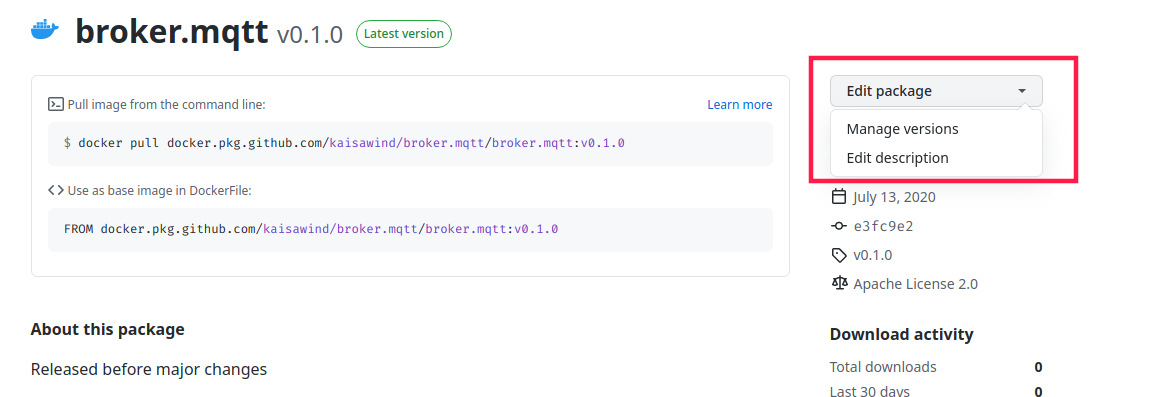Viewport: 1175px width, 397px height.
Task: Click the Docker whale icon
Action: coord(44,31)
